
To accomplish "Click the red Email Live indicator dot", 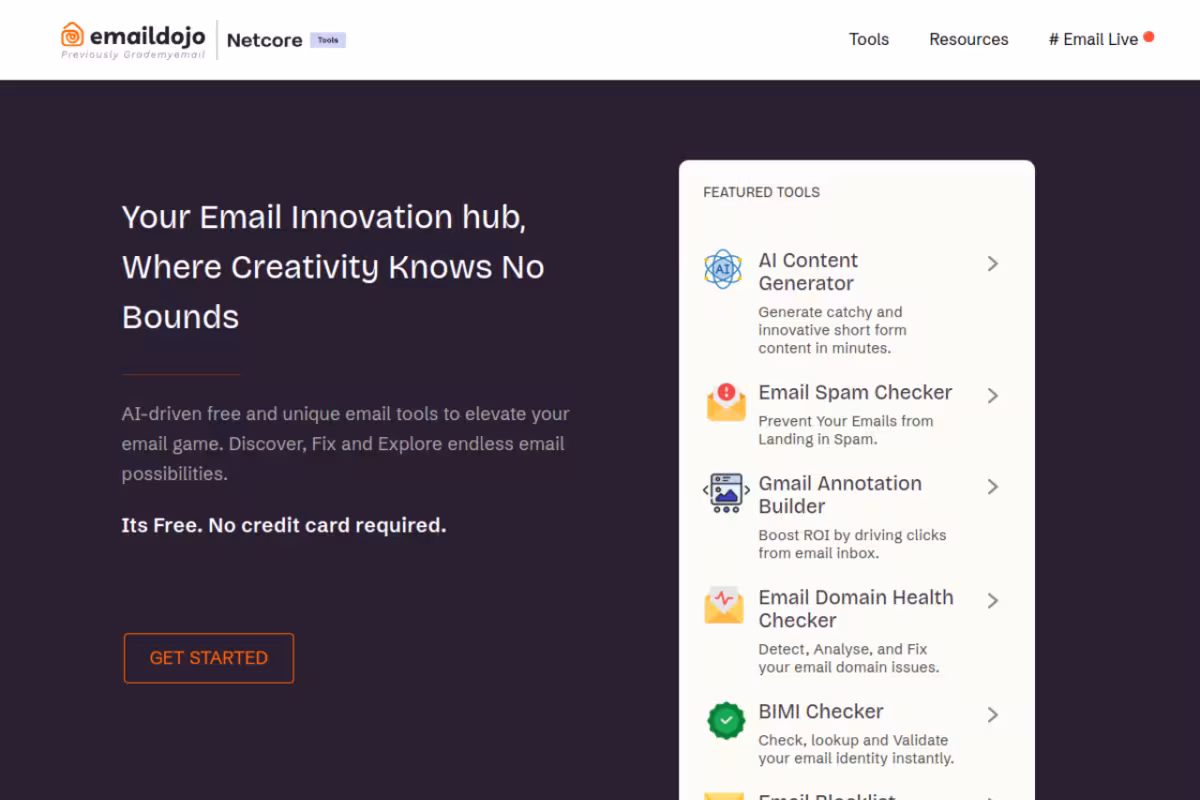I will click(x=1149, y=37).
